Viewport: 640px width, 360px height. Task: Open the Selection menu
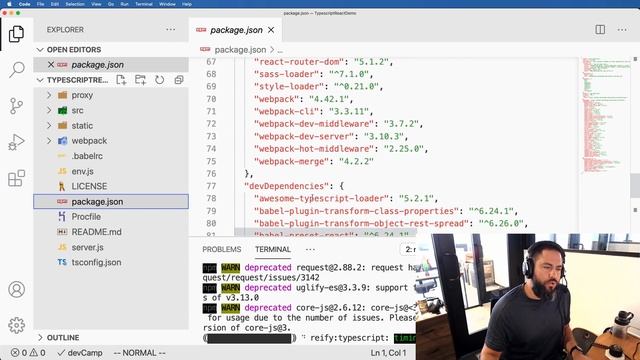[x=75, y=4]
